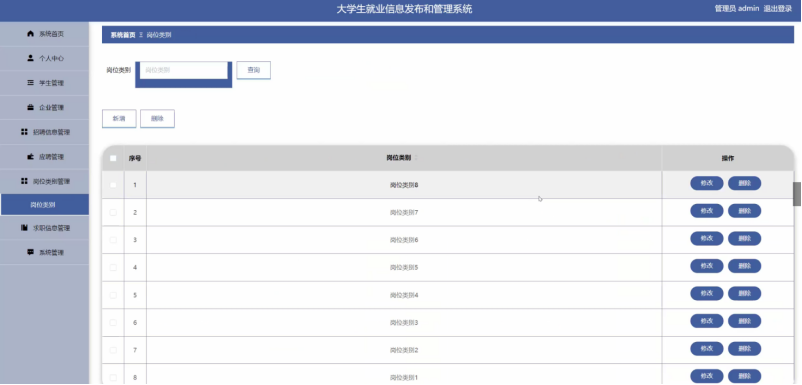Click 修改 for row 岗位类别3
Viewport: 802px width, 385px height.
[707, 321]
